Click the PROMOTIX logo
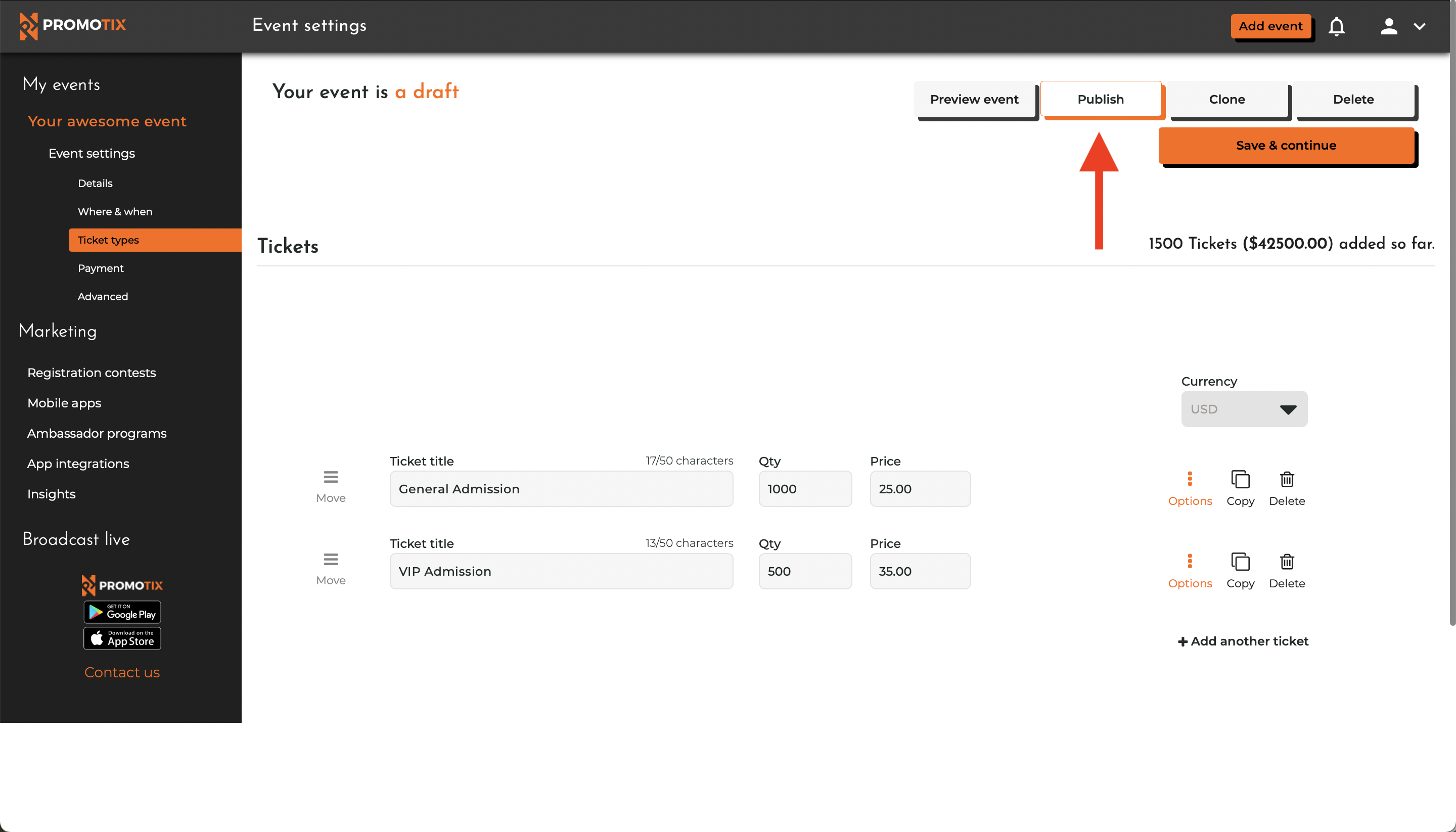Image resolution: width=1456 pixels, height=832 pixels. tap(73, 26)
